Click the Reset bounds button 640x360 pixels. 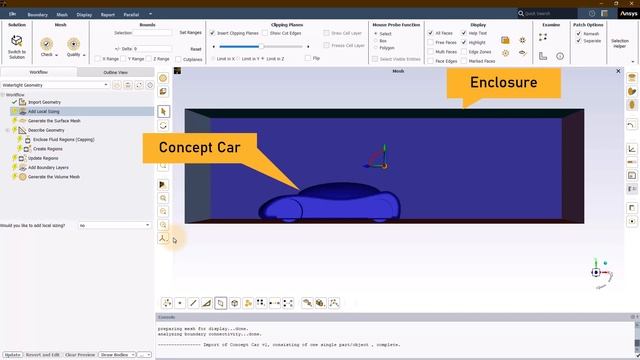tap(196, 49)
